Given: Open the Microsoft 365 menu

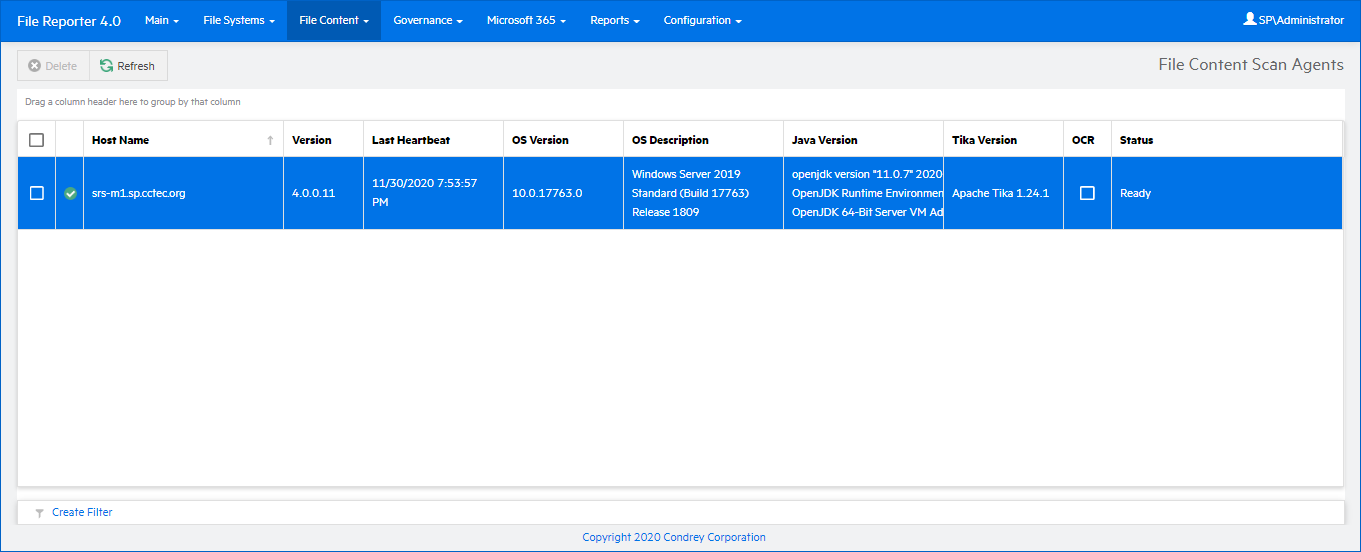Looking at the screenshot, I should point(526,20).
